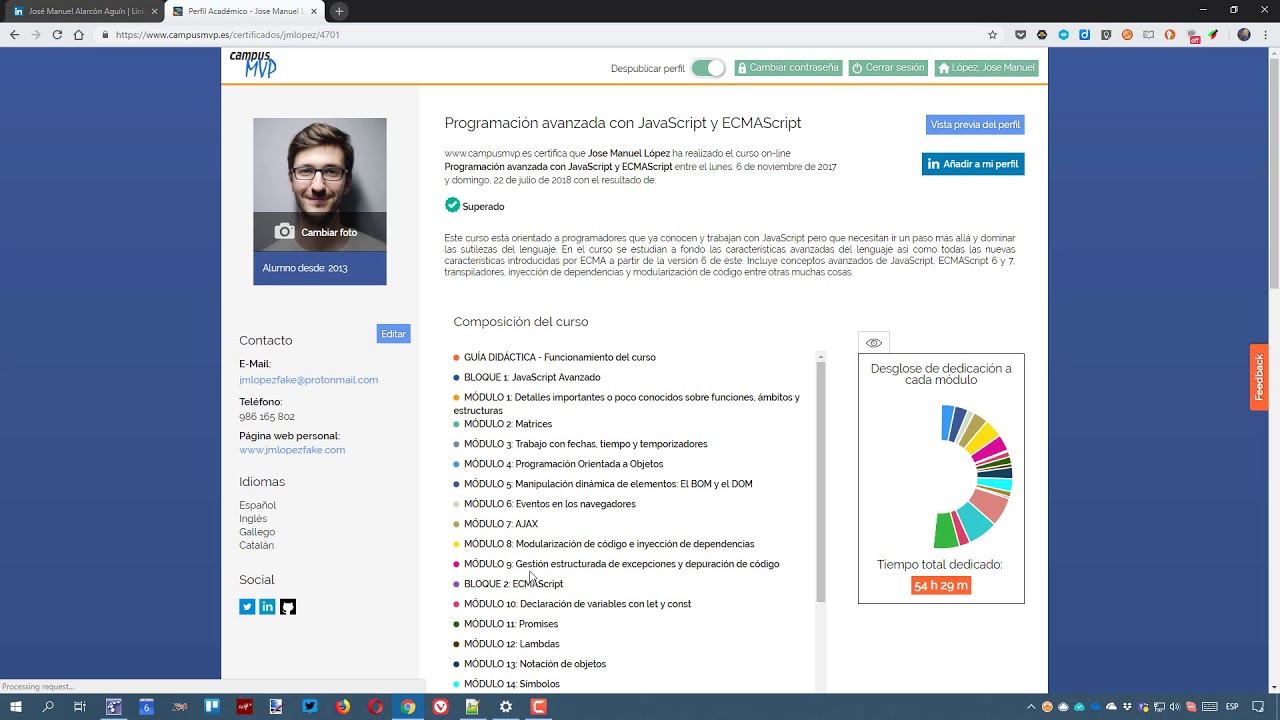
Task: Click Cambiar foto on the profile picture
Action: [x=329, y=232]
